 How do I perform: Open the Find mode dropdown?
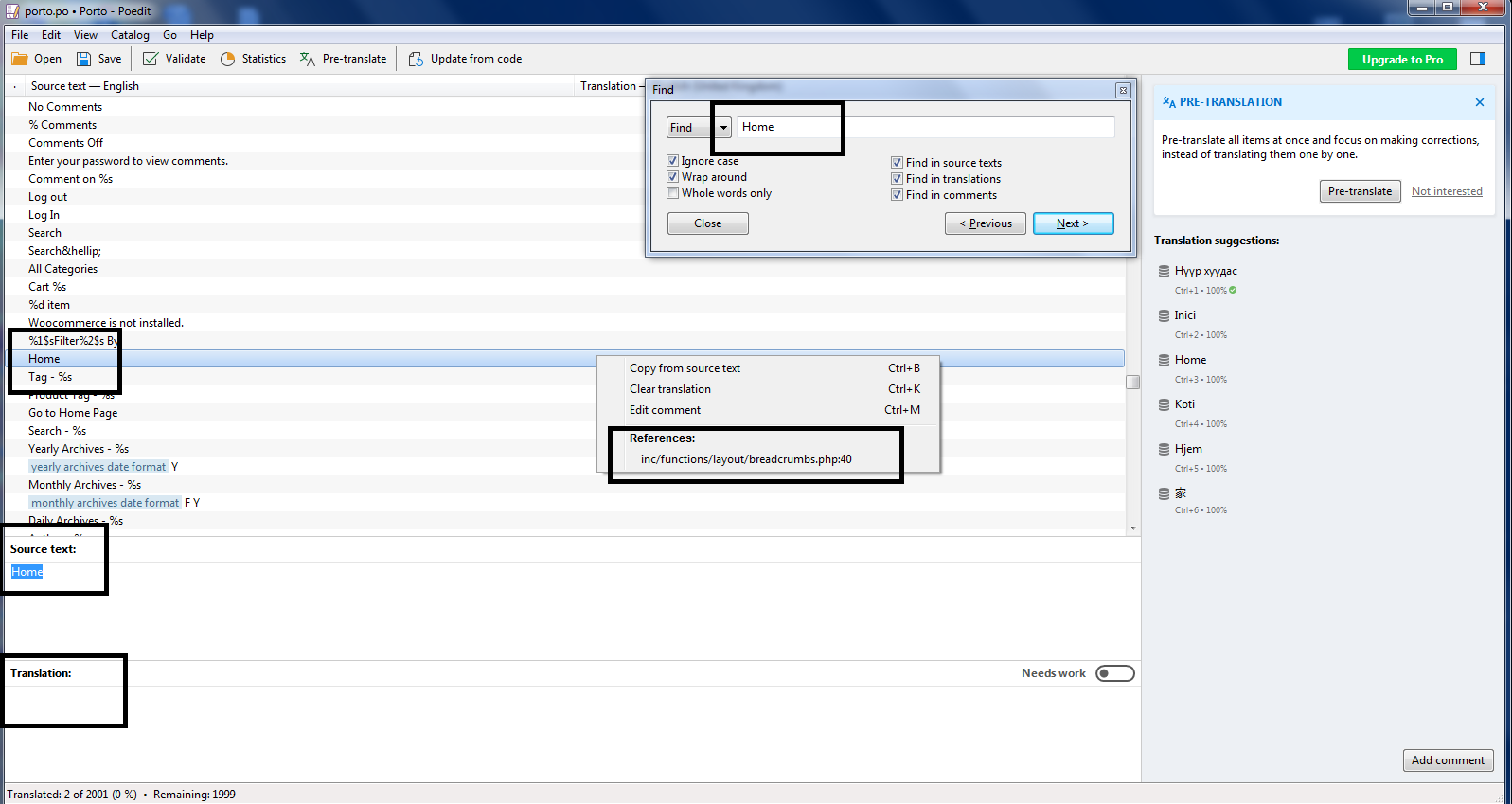pos(700,128)
